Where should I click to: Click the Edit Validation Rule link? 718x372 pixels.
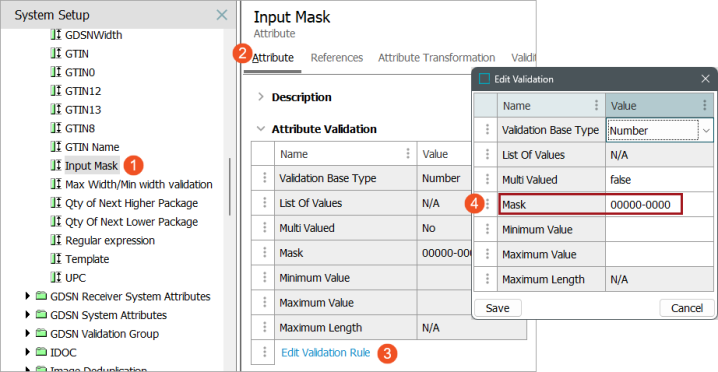326,353
